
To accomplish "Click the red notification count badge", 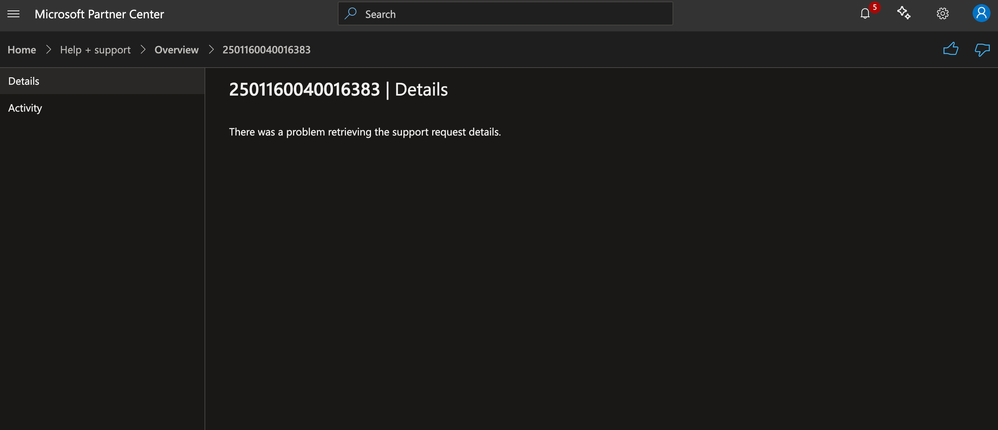I will (875, 8).
